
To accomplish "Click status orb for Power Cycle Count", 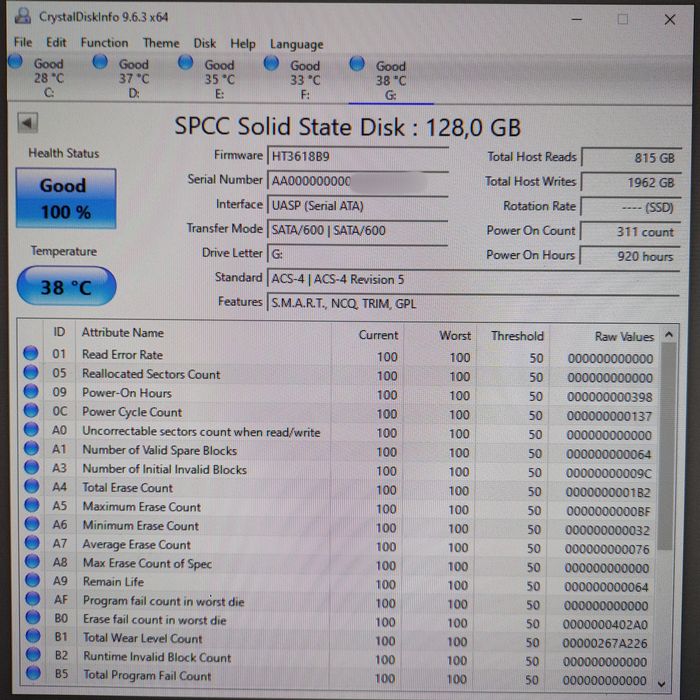I will [31, 410].
